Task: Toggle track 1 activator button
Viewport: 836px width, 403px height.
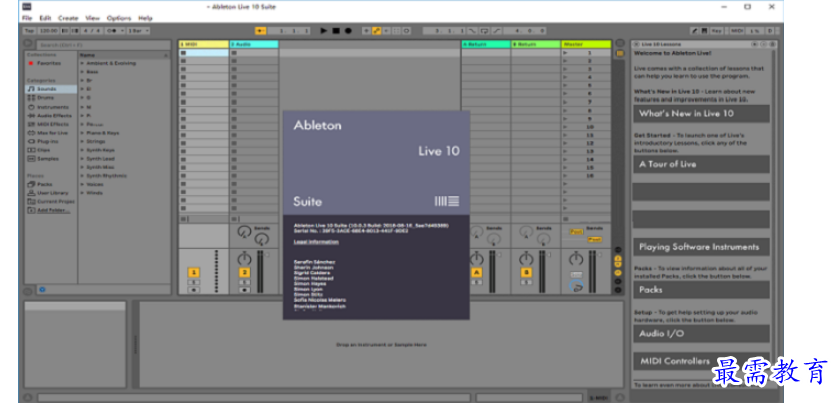Action: click(194, 272)
